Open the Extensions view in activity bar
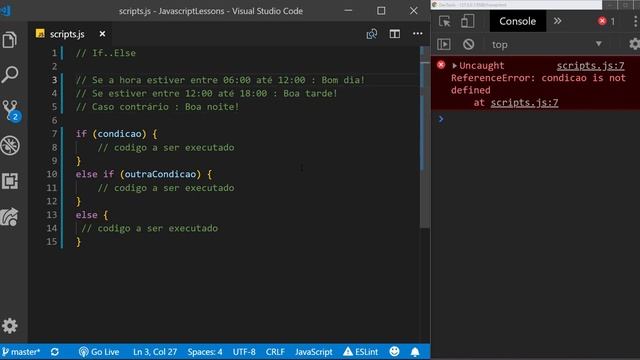Viewport: 640px width, 360px height. click(10, 181)
